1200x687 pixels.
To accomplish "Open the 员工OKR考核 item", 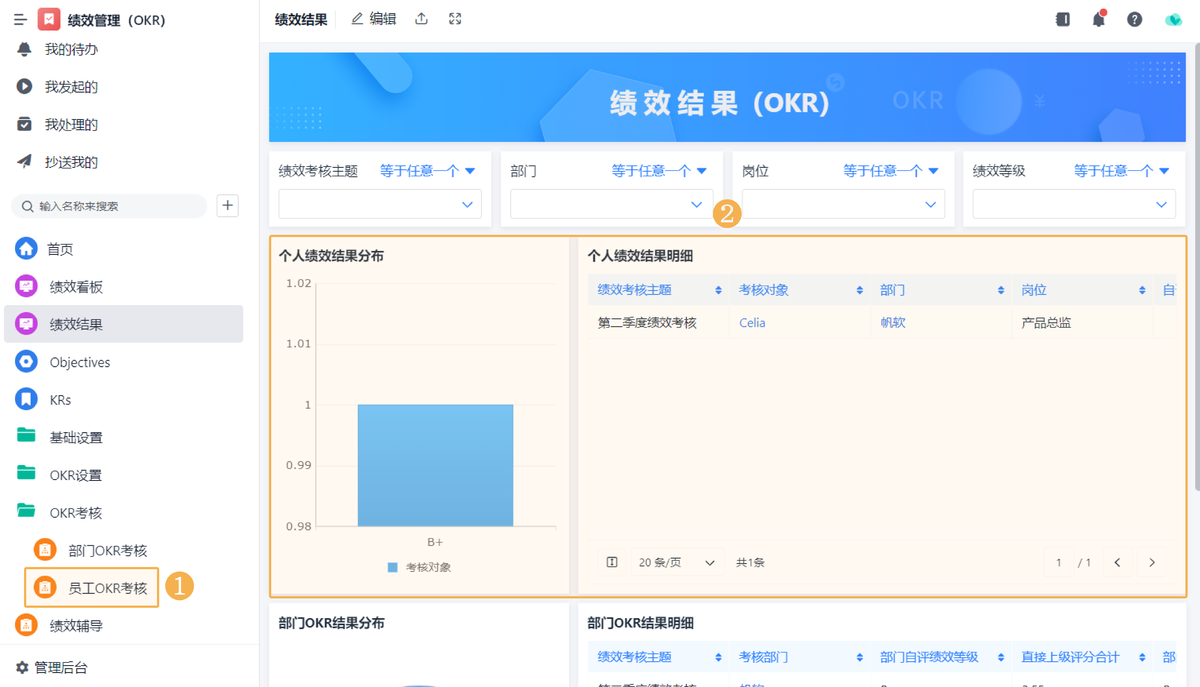I will (107, 588).
